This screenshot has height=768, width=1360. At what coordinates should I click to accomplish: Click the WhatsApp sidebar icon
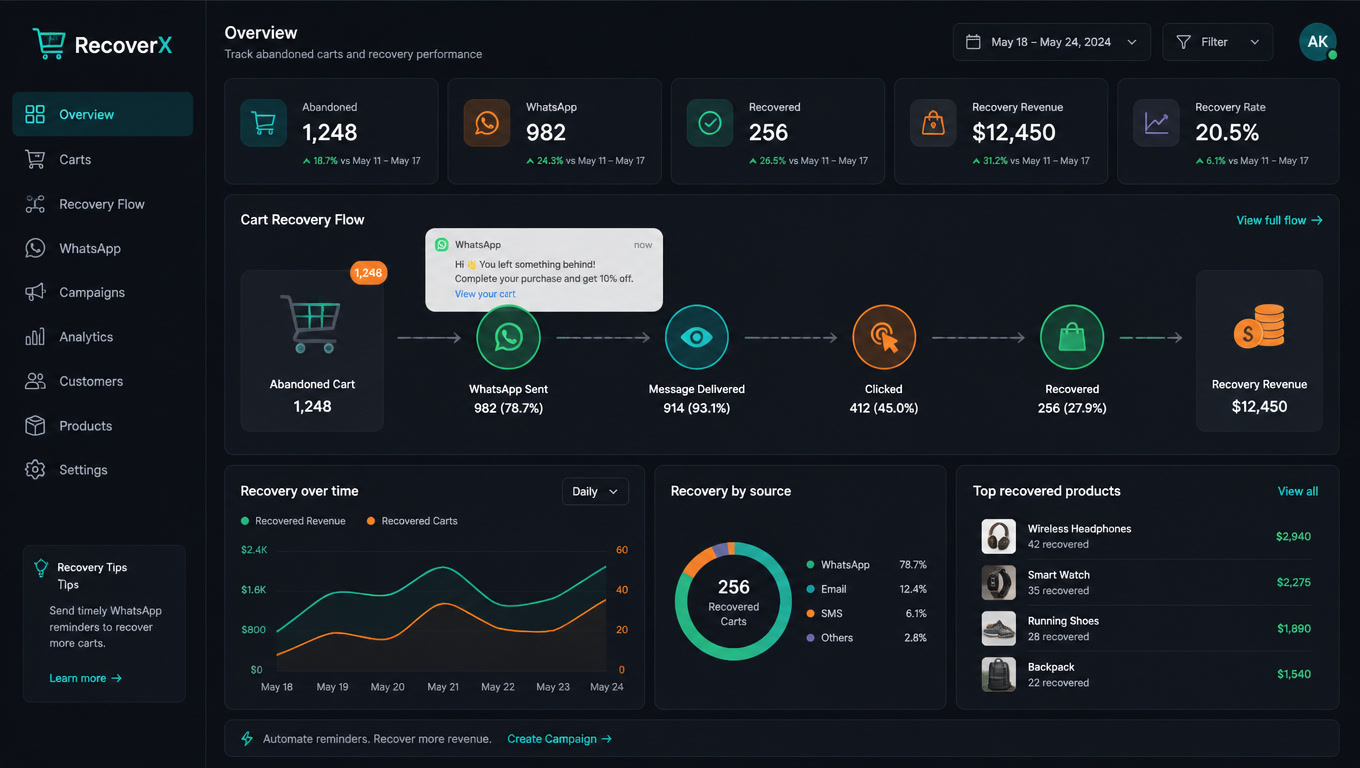click(35, 248)
